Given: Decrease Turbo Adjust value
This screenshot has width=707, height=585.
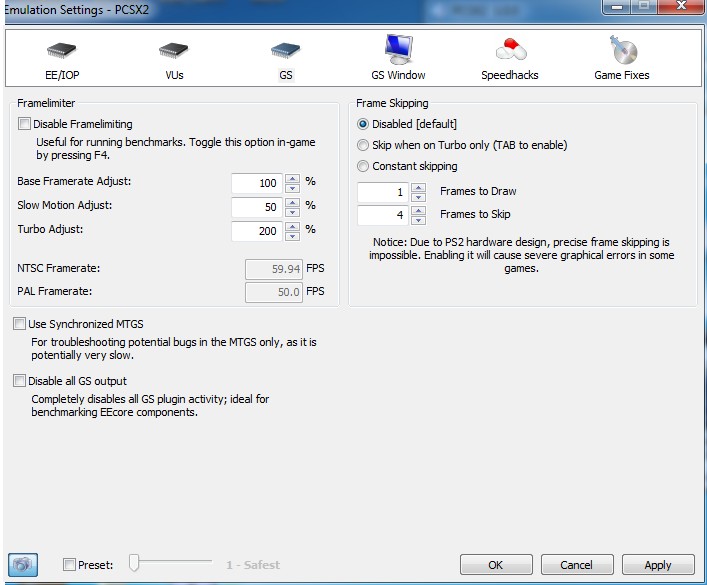Looking at the screenshot, I should pyautogui.click(x=293, y=236).
